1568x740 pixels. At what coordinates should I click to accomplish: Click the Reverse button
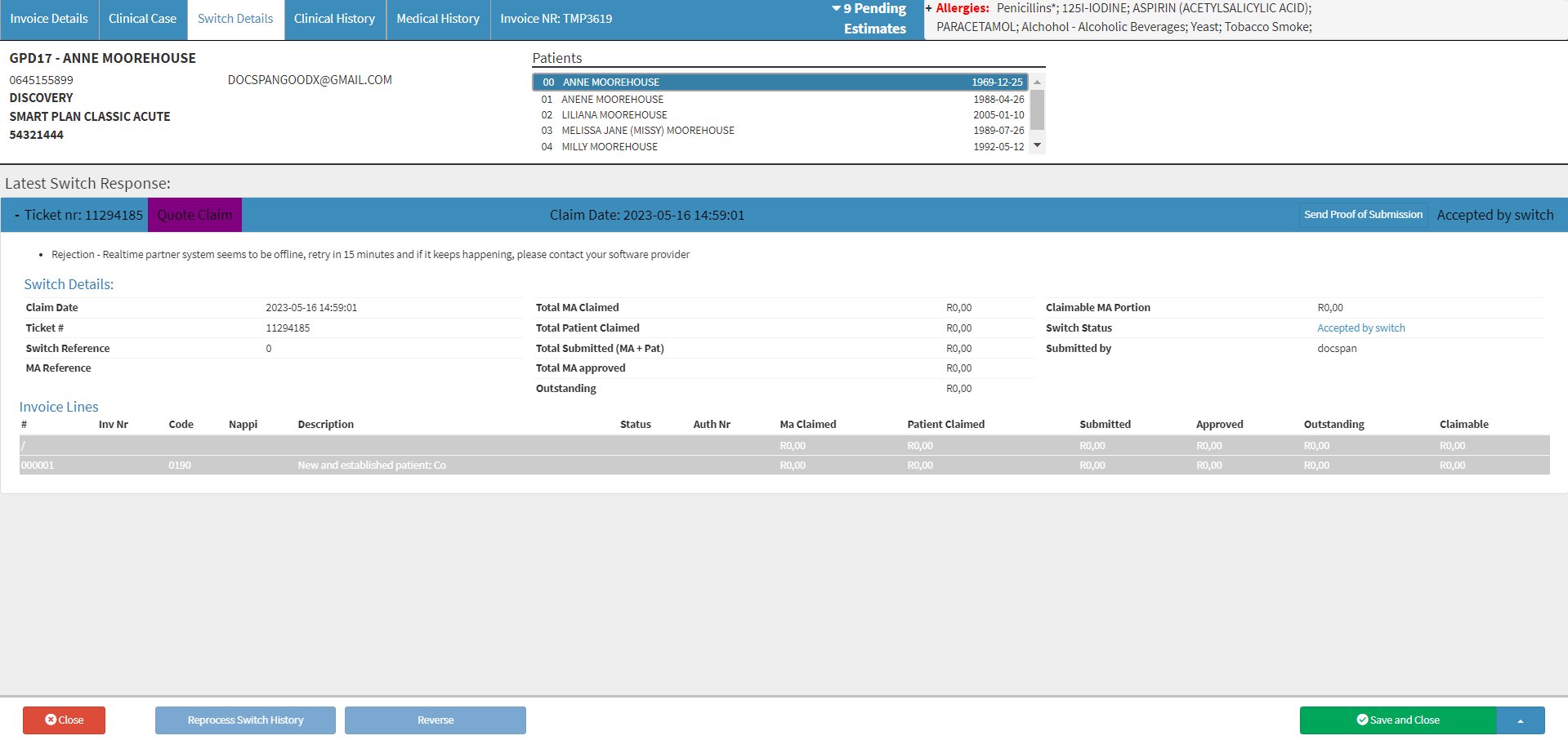pyautogui.click(x=436, y=720)
